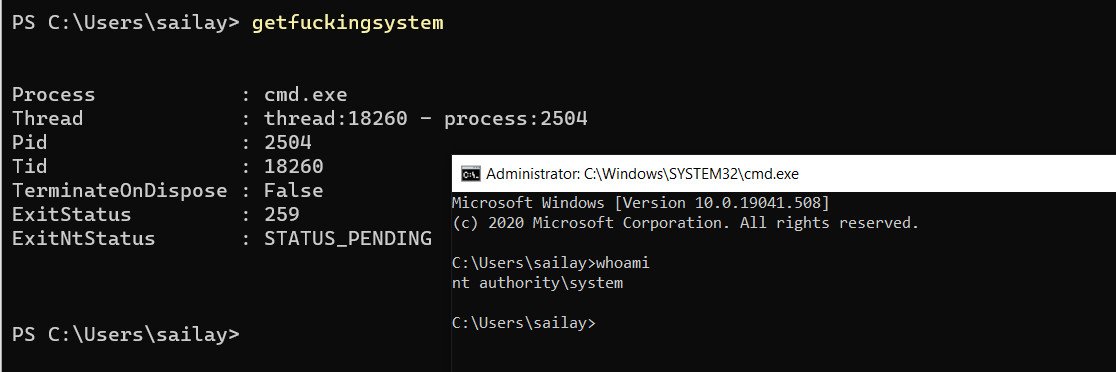Select the thread:18260 - process:2504 value
Image resolution: width=1116 pixels, height=372 pixels.
[426, 118]
